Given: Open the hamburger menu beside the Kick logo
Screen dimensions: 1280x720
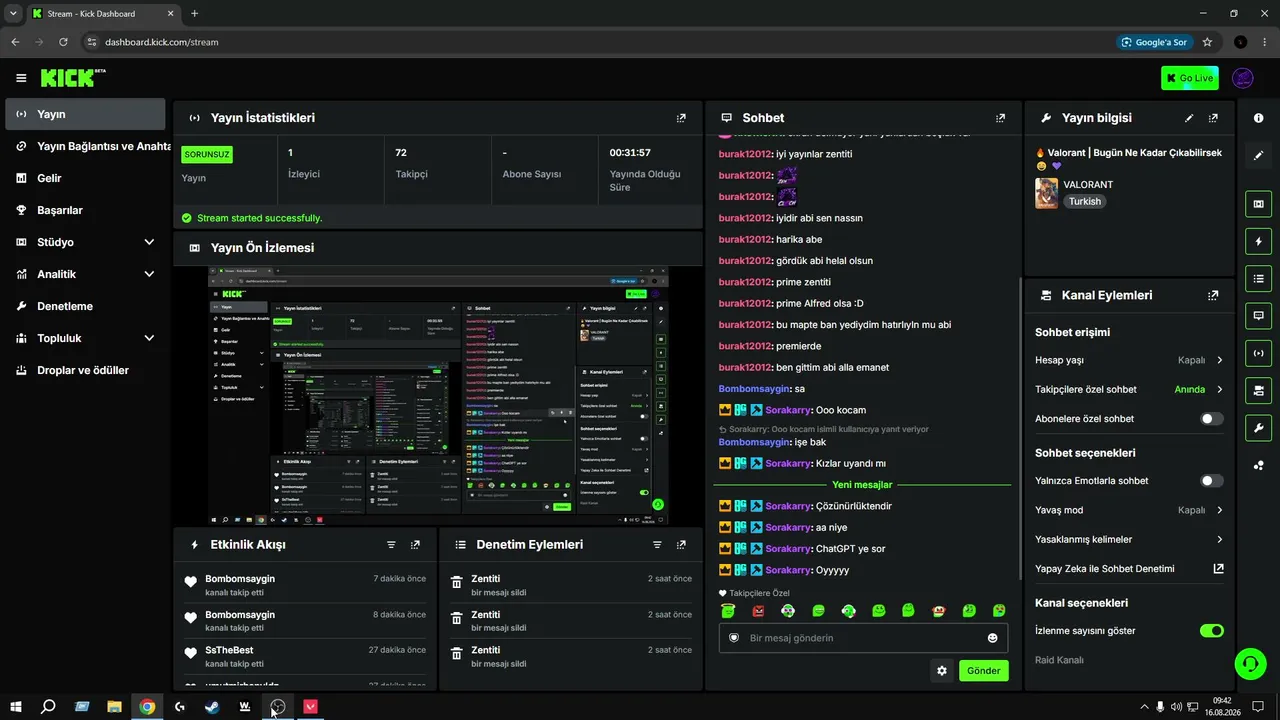Looking at the screenshot, I should (x=21, y=78).
